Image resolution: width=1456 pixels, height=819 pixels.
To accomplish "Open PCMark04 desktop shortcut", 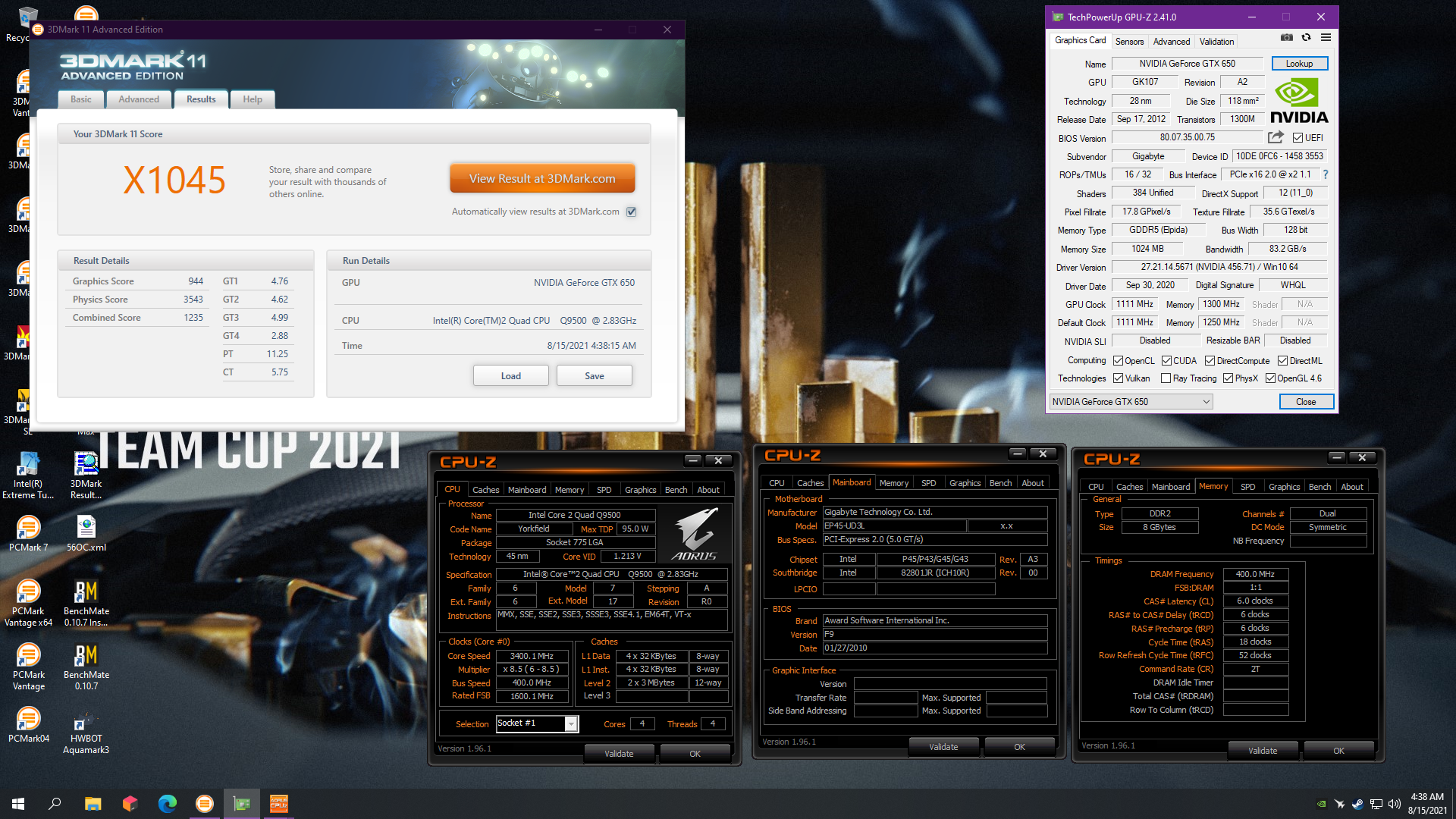I will (28, 725).
